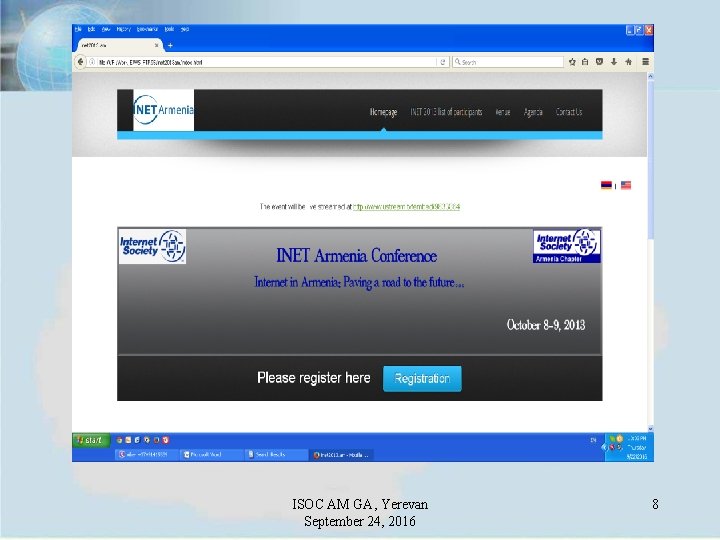720x540 pixels.
Task: Open the ustream live stream link
Action: tap(406, 207)
